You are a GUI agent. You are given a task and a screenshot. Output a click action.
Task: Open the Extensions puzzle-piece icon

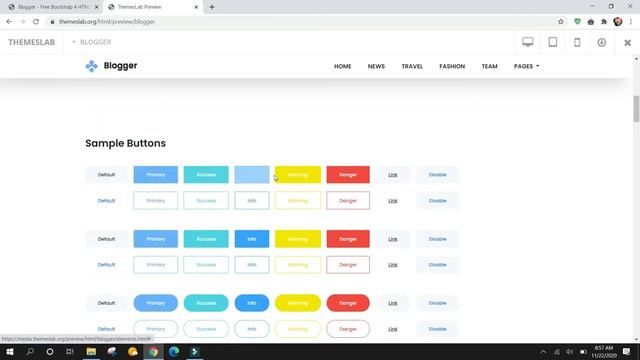[604, 22]
